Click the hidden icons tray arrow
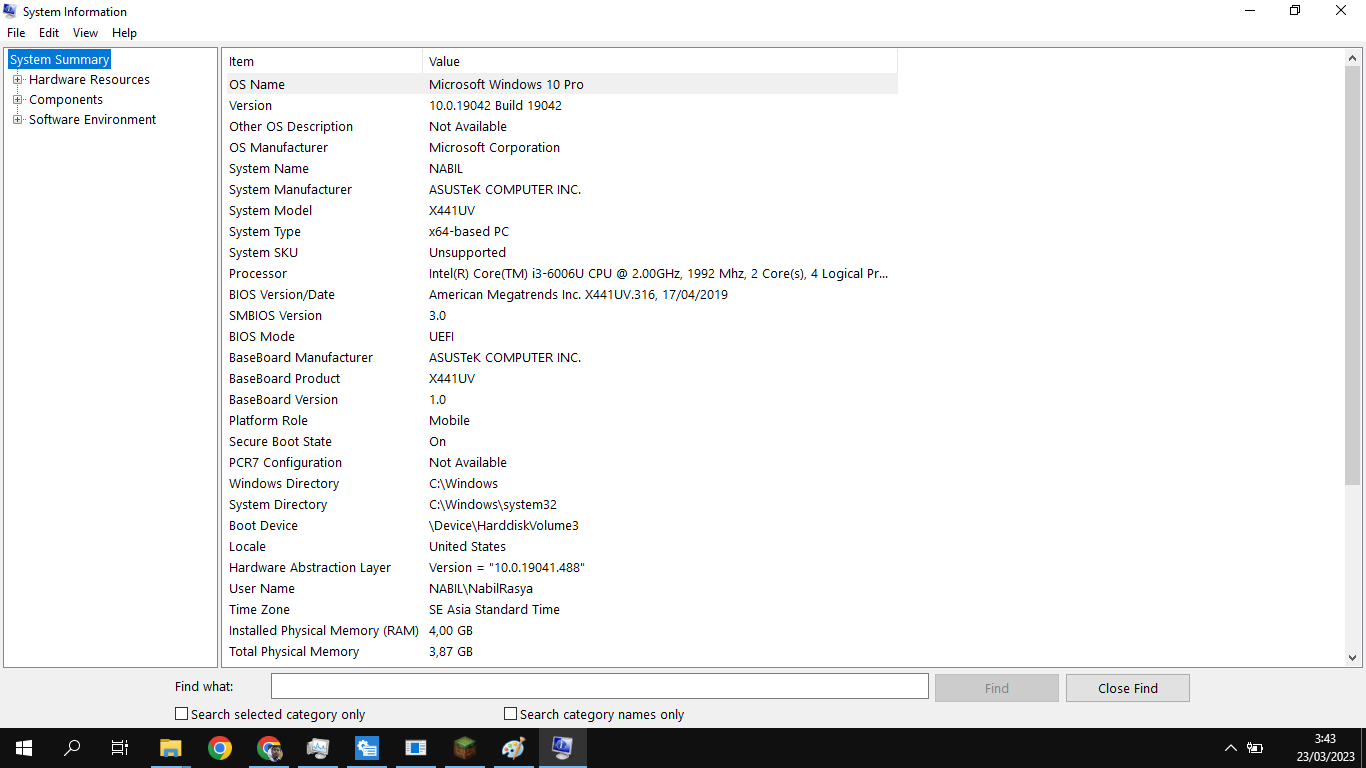This screenshot has width=1366, height=768. [1231, 747]
